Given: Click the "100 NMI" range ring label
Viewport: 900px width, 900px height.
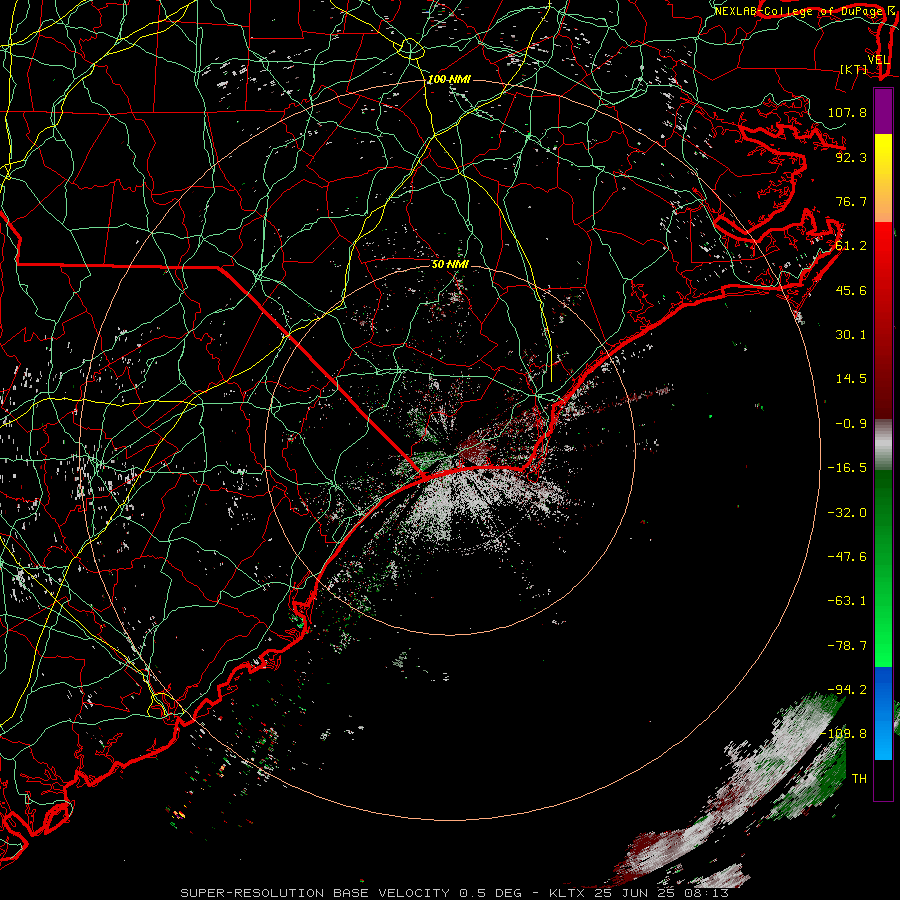Looking at the screenshot, I should pyautogui.click(x=449, y=79).
